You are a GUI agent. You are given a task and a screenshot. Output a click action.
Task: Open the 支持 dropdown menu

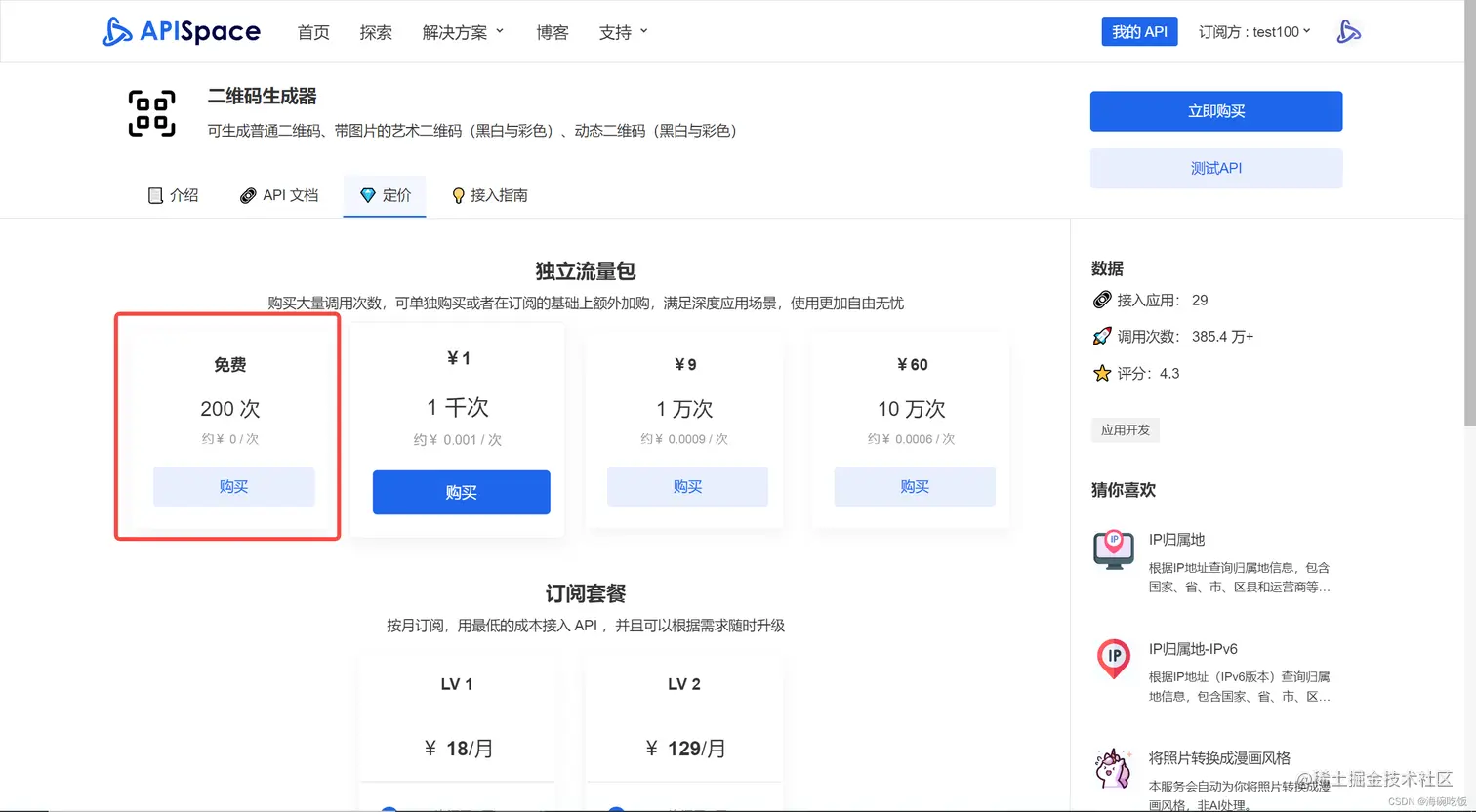click(x=623, y=30)
